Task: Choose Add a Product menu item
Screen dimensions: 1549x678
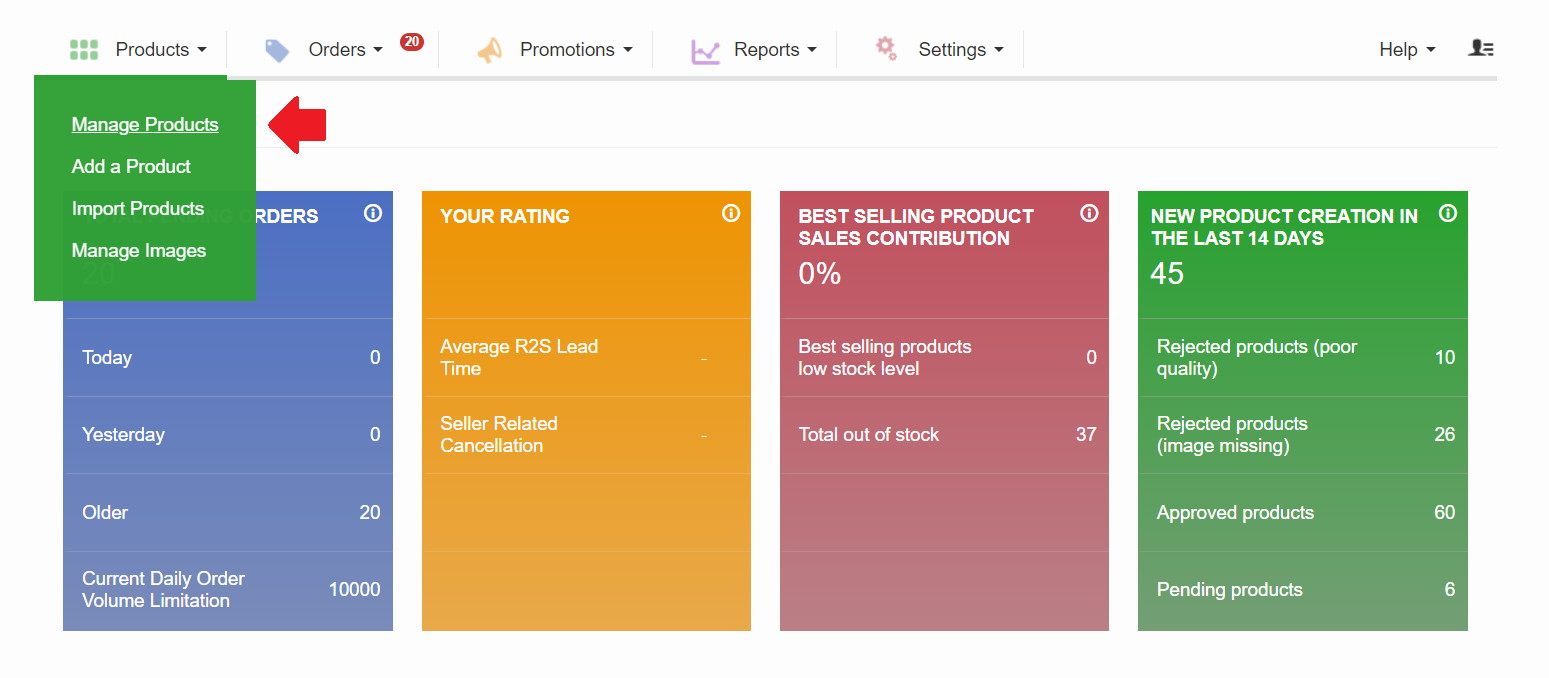Action: (131, 167)
